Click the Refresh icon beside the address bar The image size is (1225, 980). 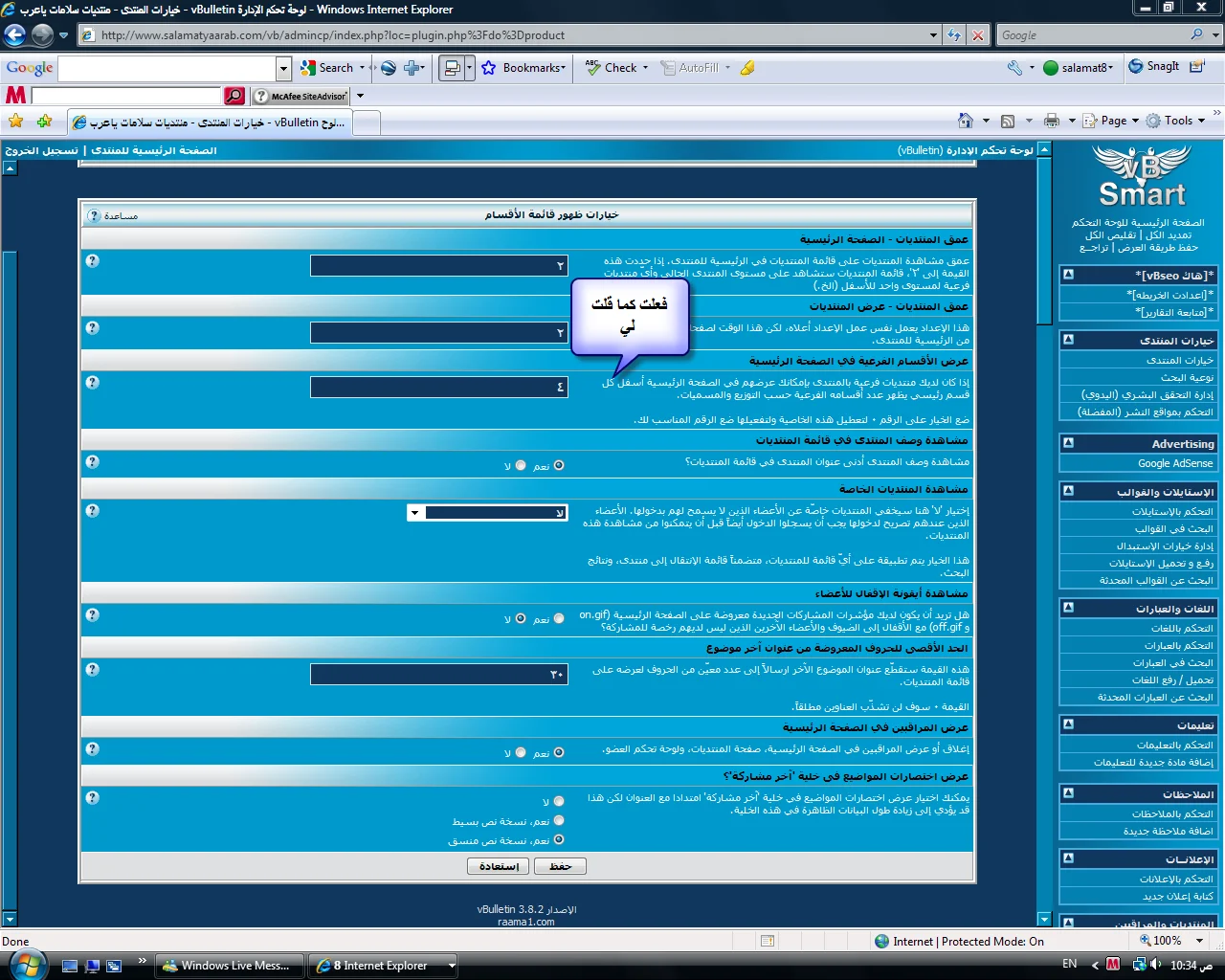954,35
